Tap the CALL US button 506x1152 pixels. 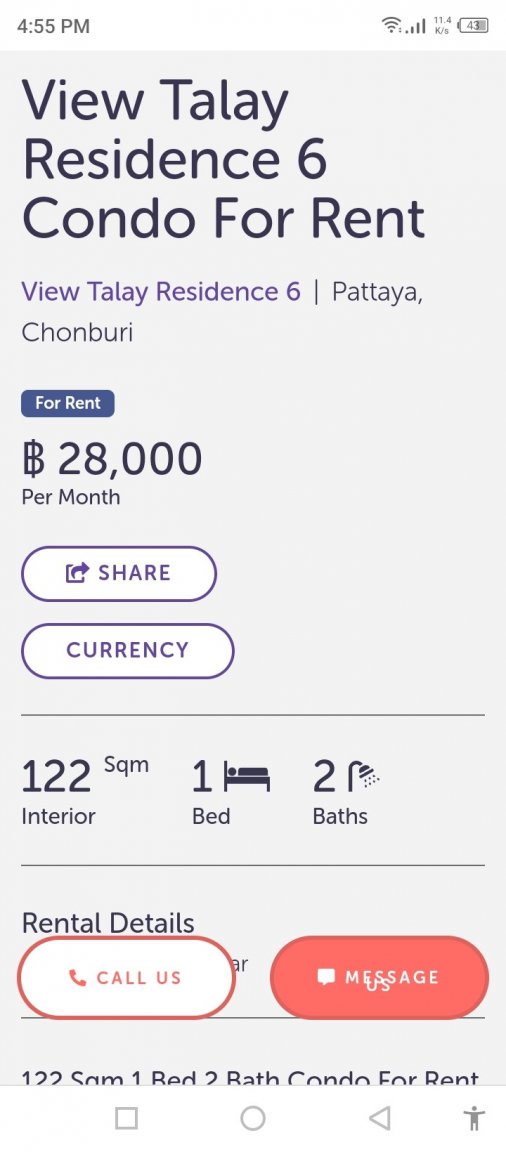[x=126, y=977]
